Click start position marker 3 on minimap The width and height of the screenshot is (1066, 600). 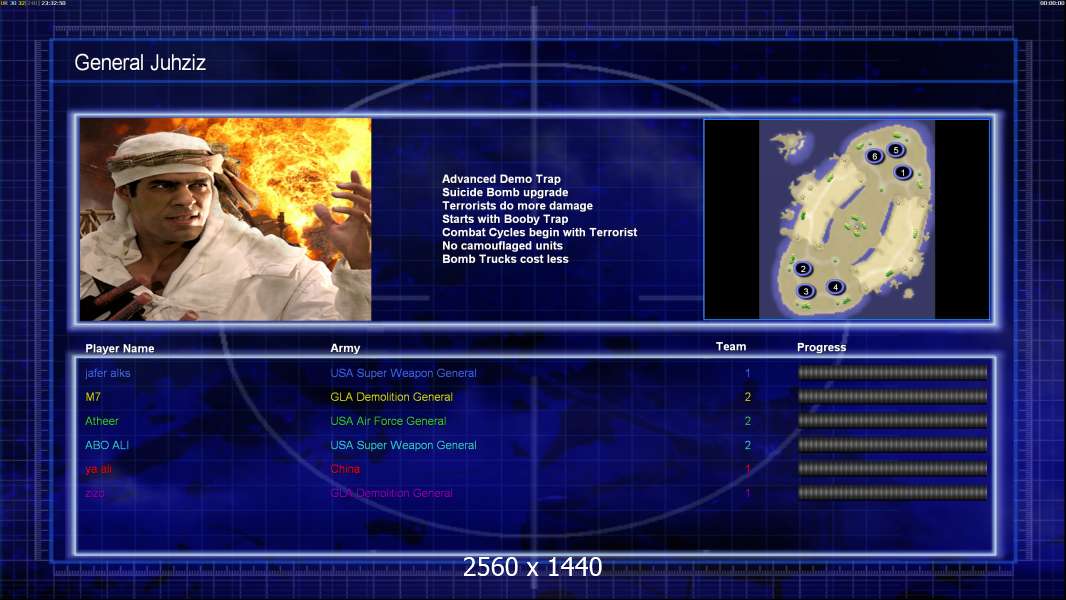coord(806,292)
